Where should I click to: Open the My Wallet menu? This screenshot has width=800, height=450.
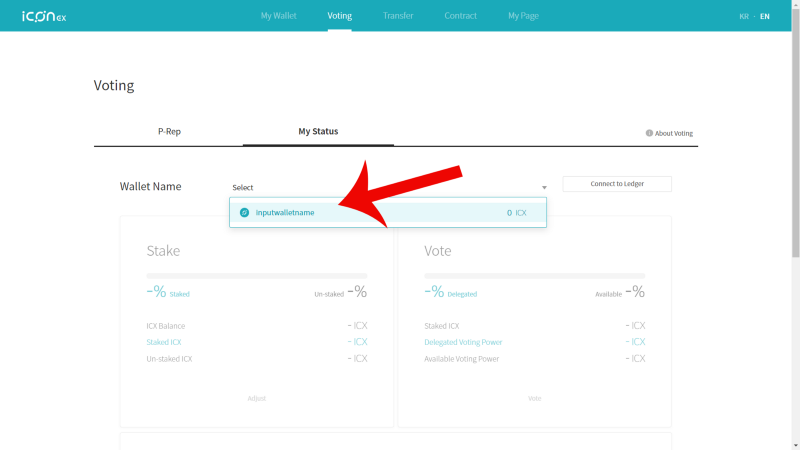point(279,16)
